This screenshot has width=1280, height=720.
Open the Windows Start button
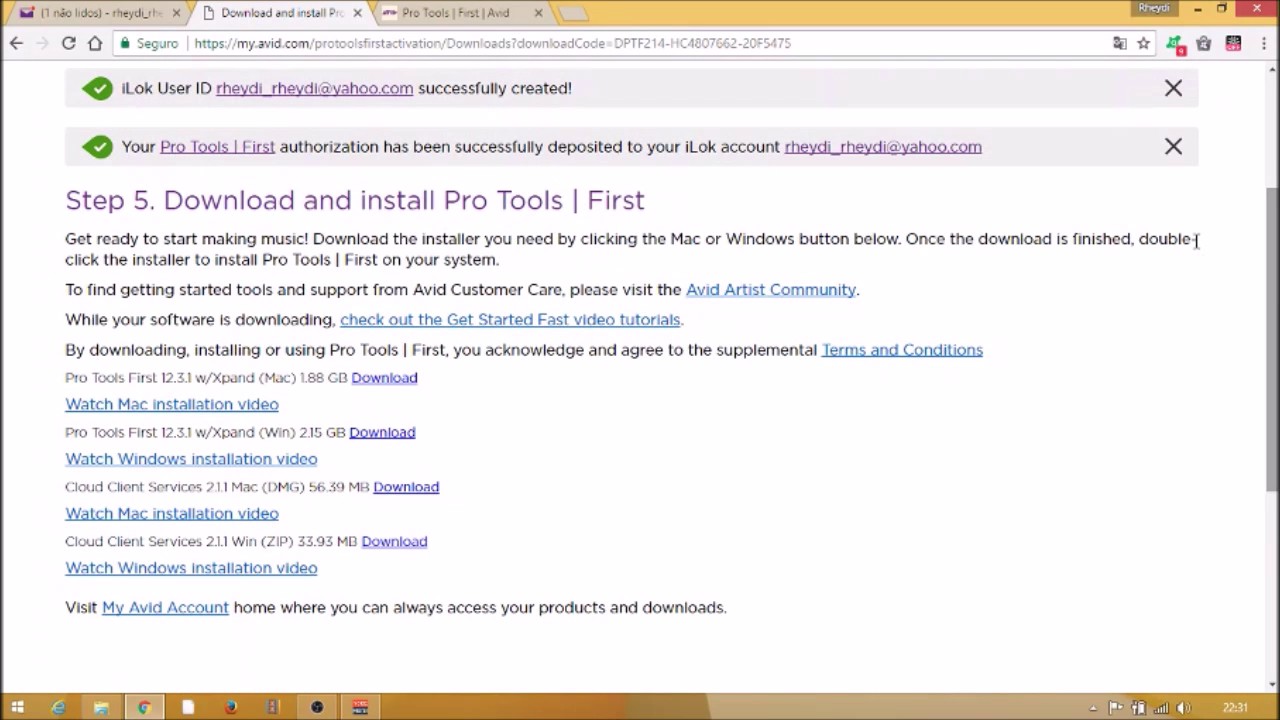[17, 707]
